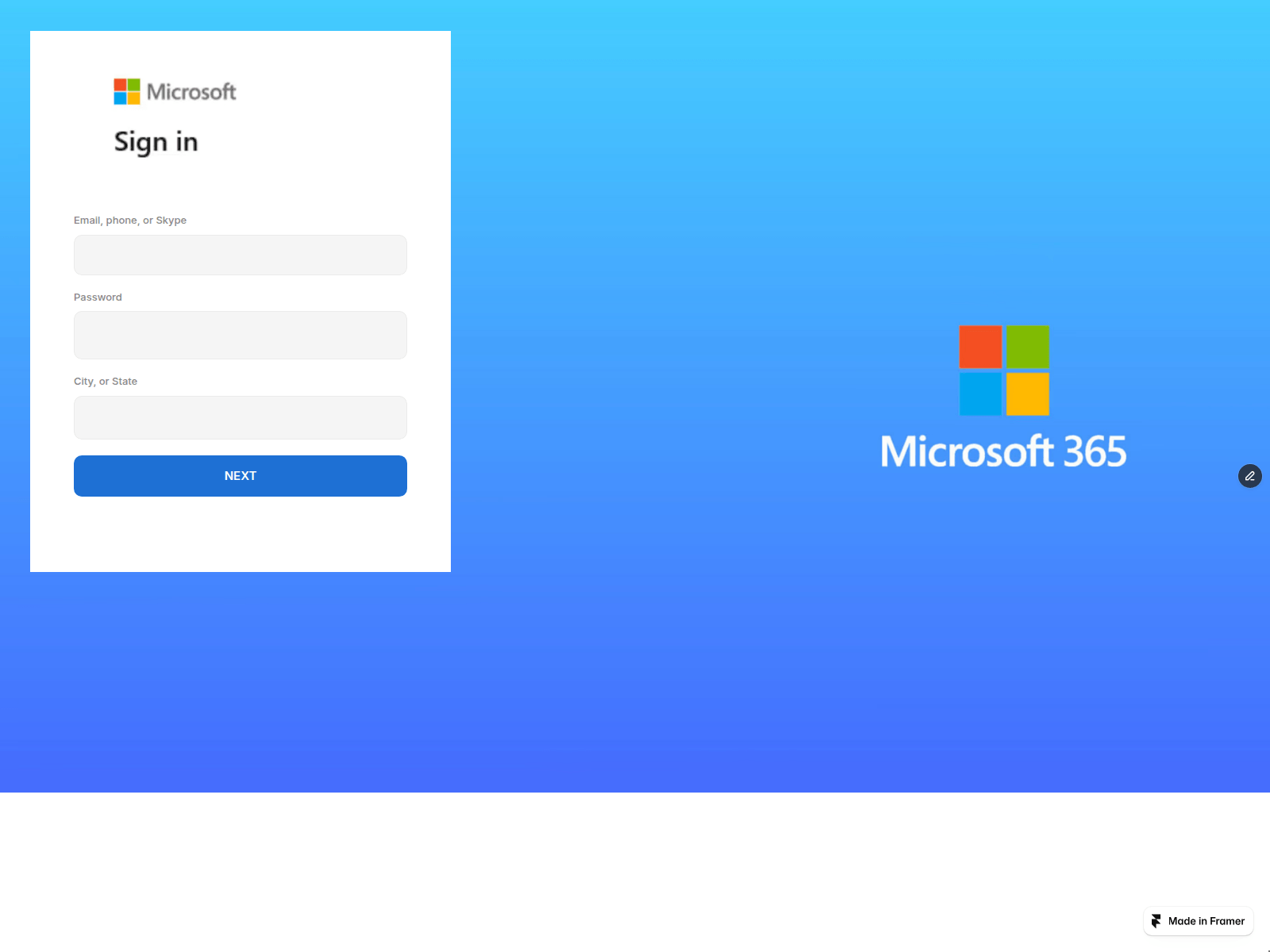Focus the Password input field
Viewport: 1270px width, 952px height.
(x=240, y=335)
